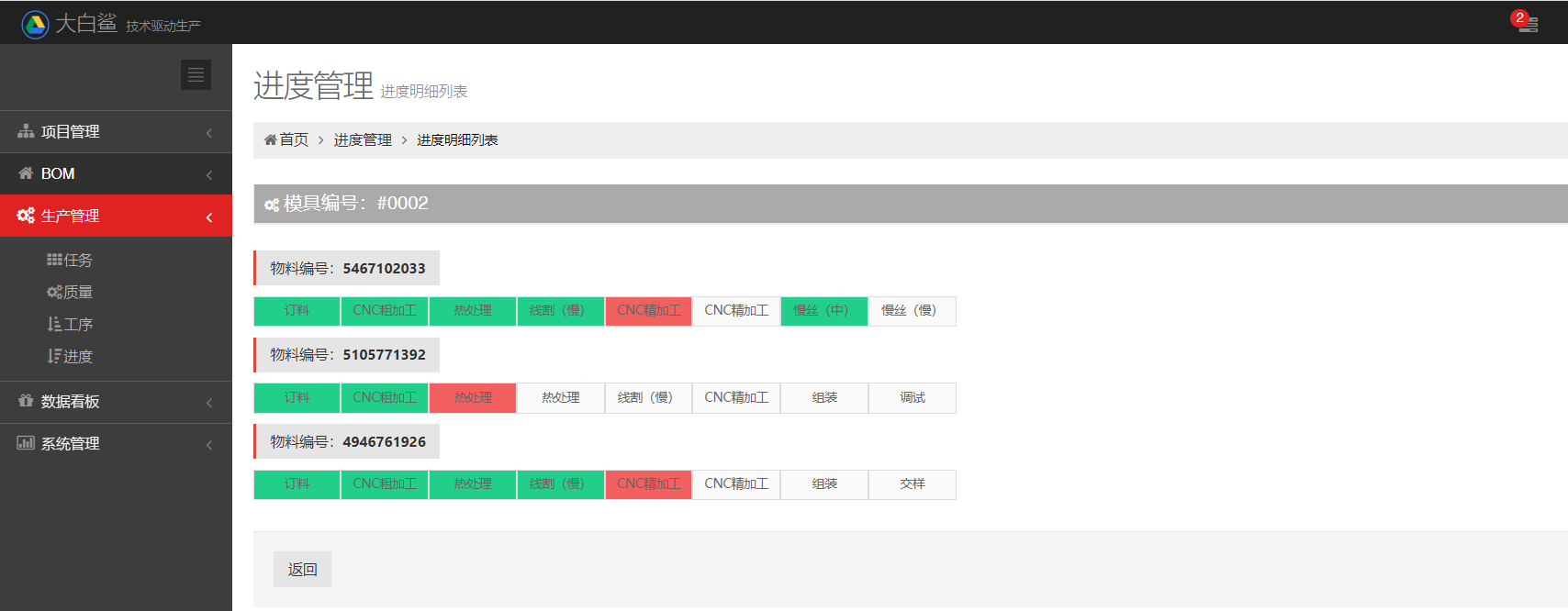Click CNC粗加工 step for material 5105771392
This screenshot has height=611, width=1568.
385,398
